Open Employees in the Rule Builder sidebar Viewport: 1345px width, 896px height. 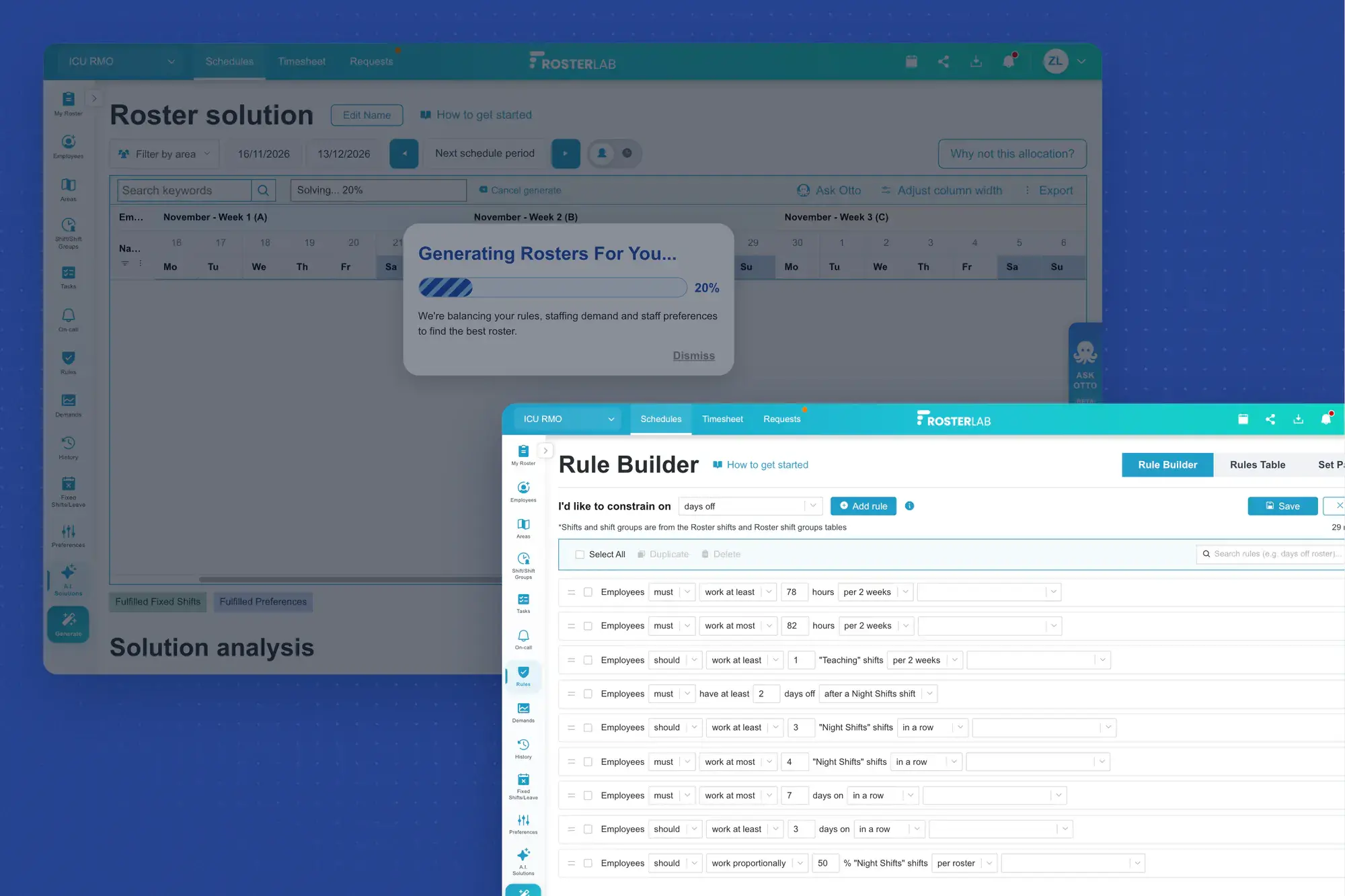coord(523,491)
